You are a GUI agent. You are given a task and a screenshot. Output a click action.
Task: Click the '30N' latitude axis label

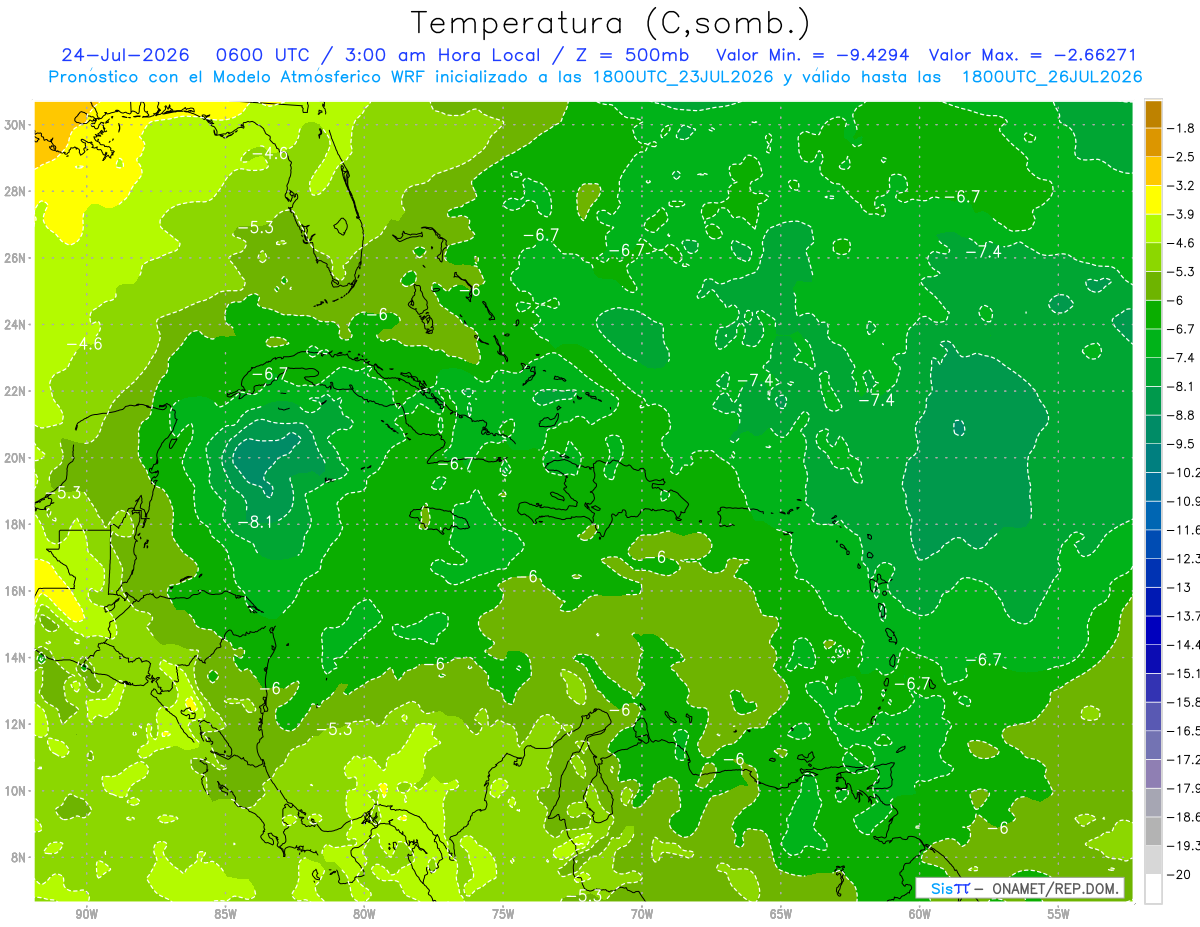tap(17, 125)
